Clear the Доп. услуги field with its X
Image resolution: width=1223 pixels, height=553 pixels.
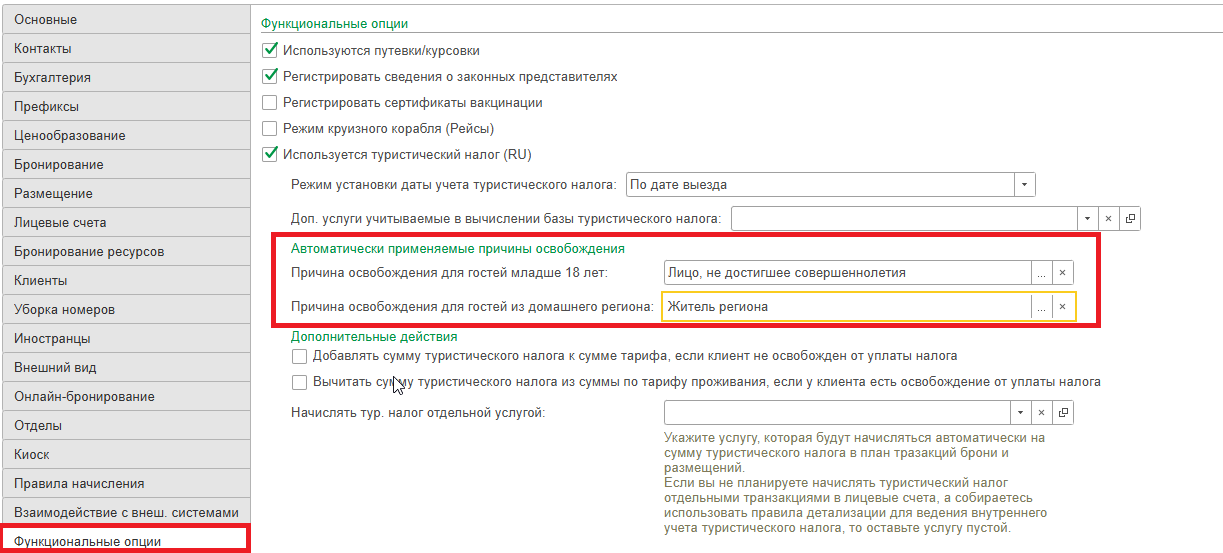(x=1108, y=218)
